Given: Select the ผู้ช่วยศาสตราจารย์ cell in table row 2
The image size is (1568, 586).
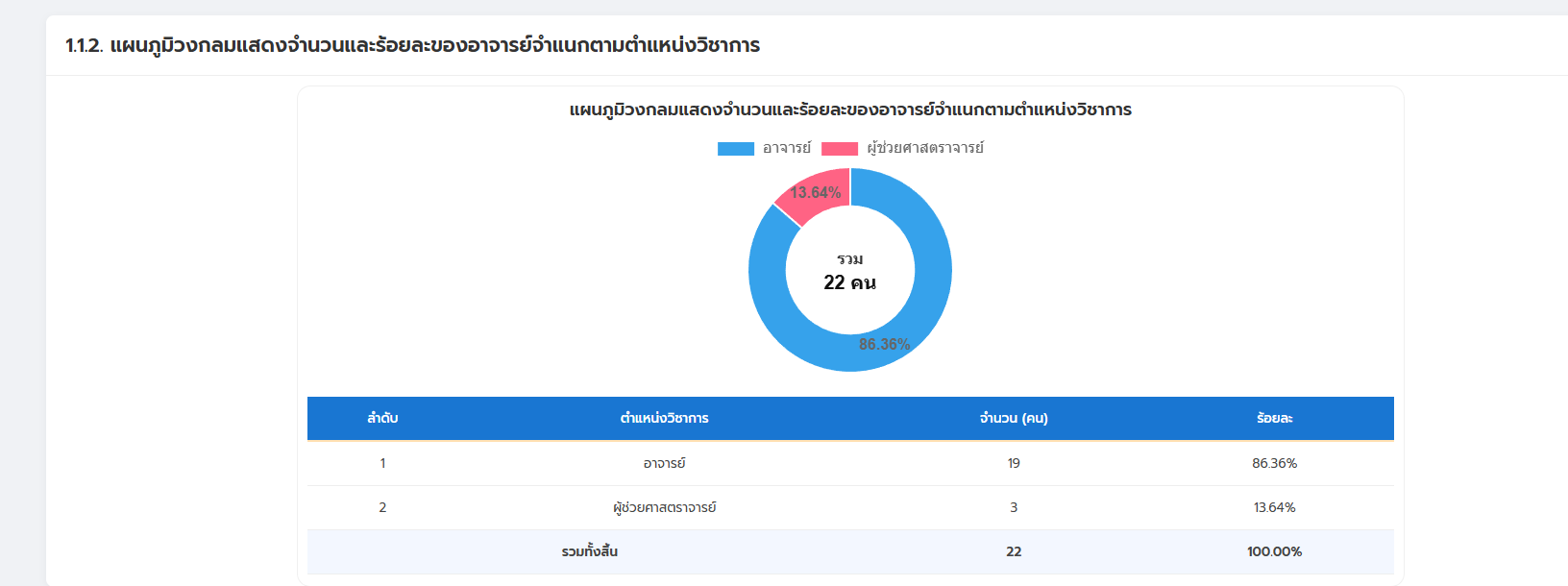Looking at the screenshot, I should pyautogui.click(x=664, y=507).
